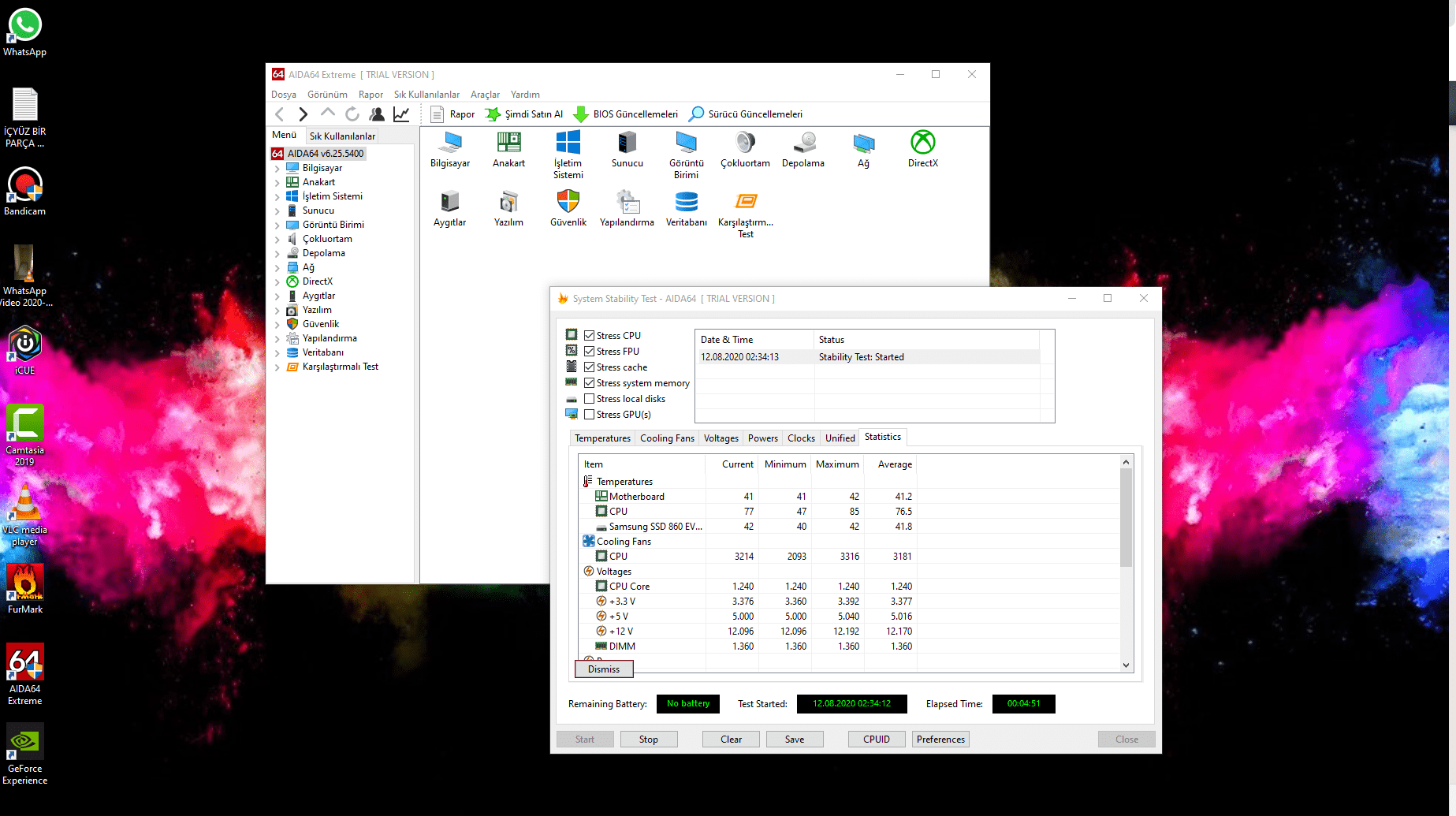
Task: Click the Stop button
Action: (649, 740)
